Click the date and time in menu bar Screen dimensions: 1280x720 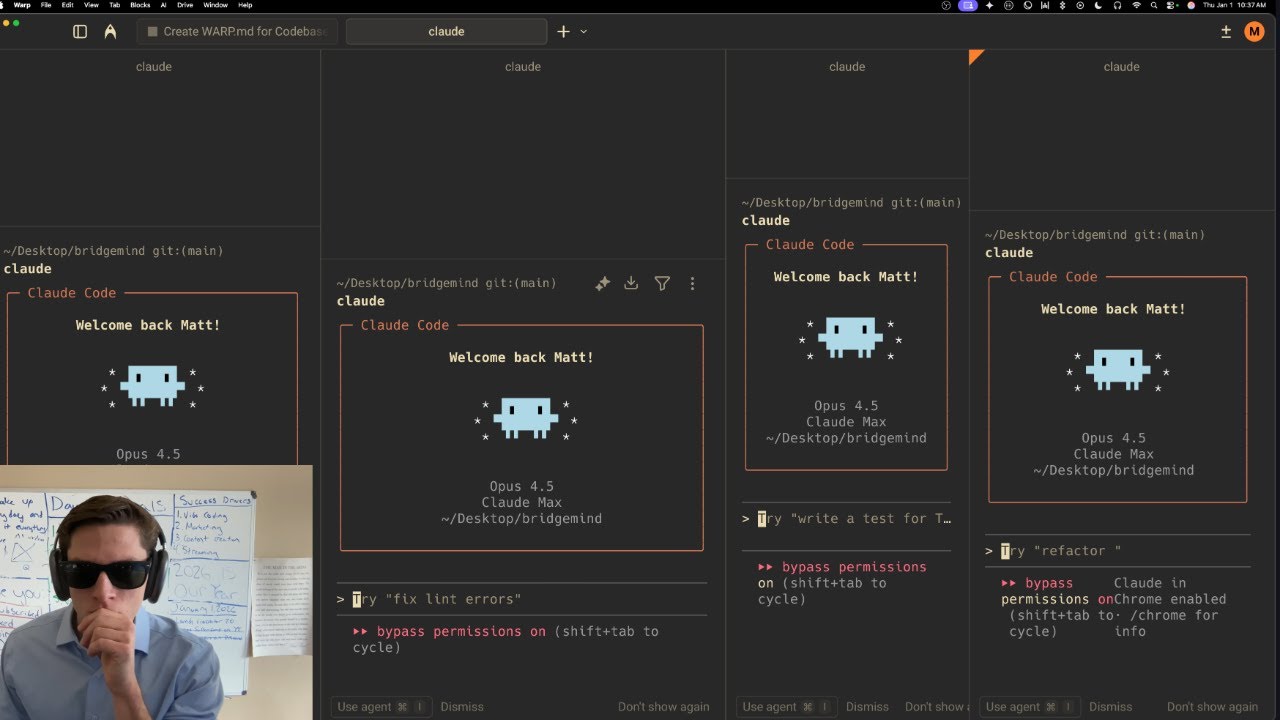pos(1234,5)
